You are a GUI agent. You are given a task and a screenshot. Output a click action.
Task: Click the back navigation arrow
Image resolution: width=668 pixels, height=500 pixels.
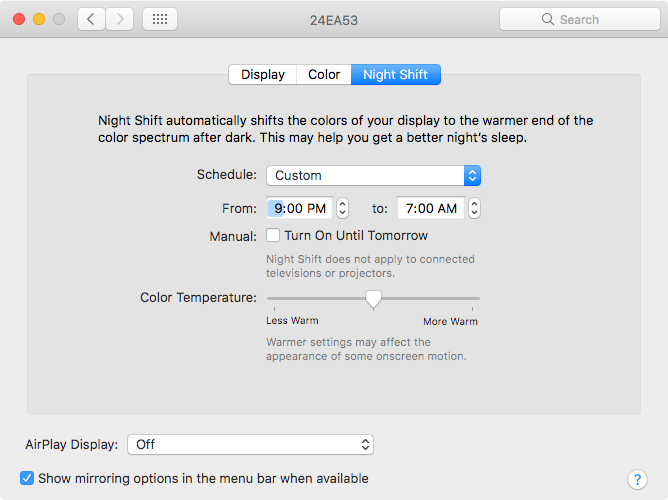tap(91, 19)
